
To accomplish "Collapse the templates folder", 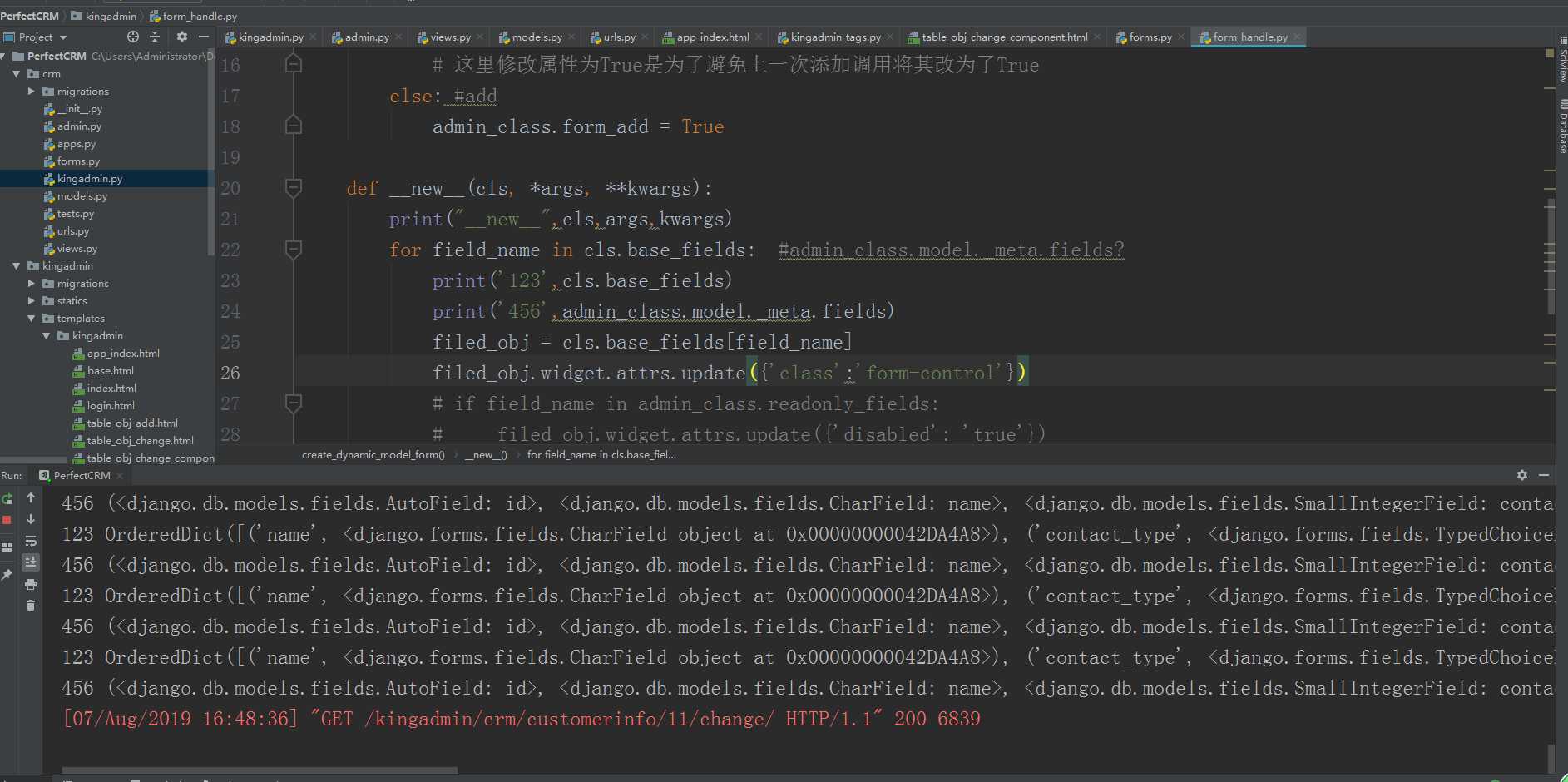I will click(x=32, y=319).
